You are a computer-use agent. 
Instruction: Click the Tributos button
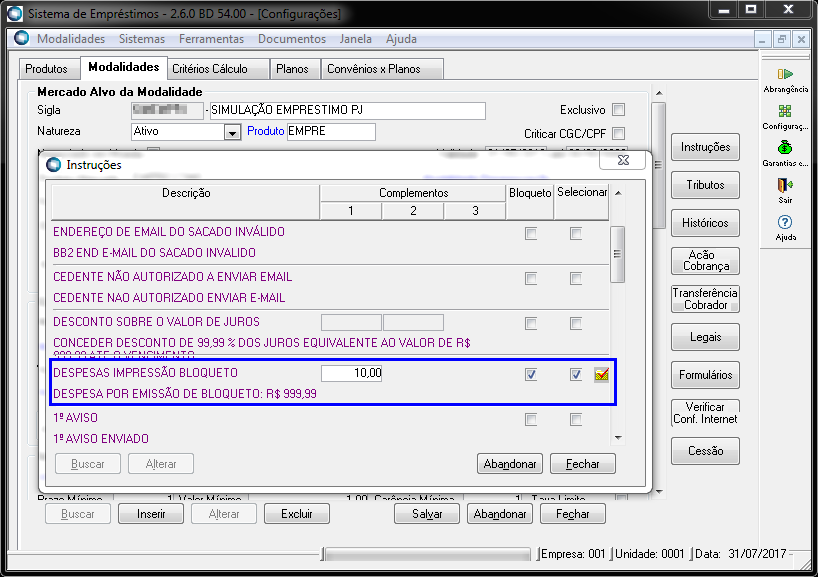tap(705, 185)
